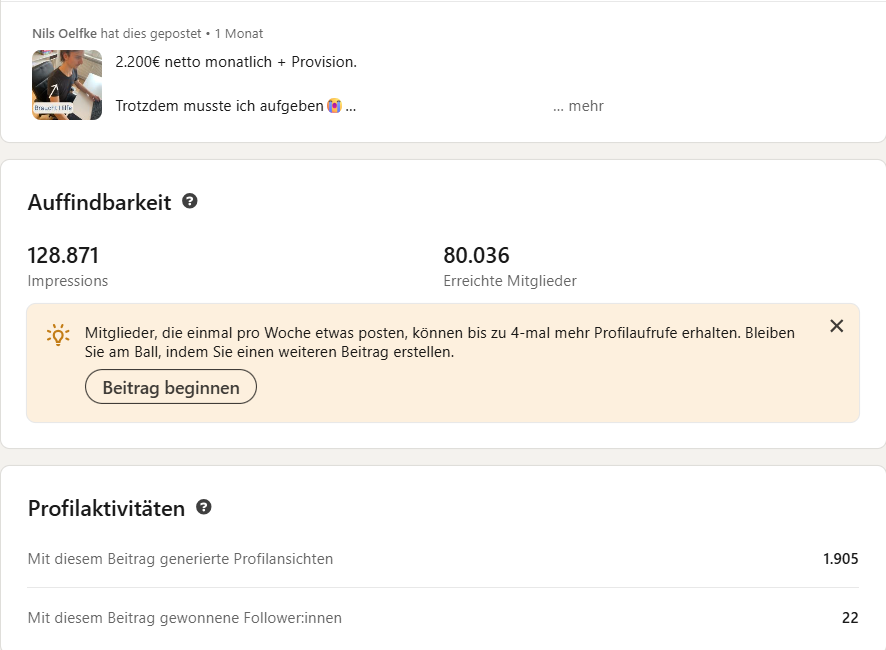
Task: Open the Profilaktivitäten help question-mark icon
Action: coord(204,507)
